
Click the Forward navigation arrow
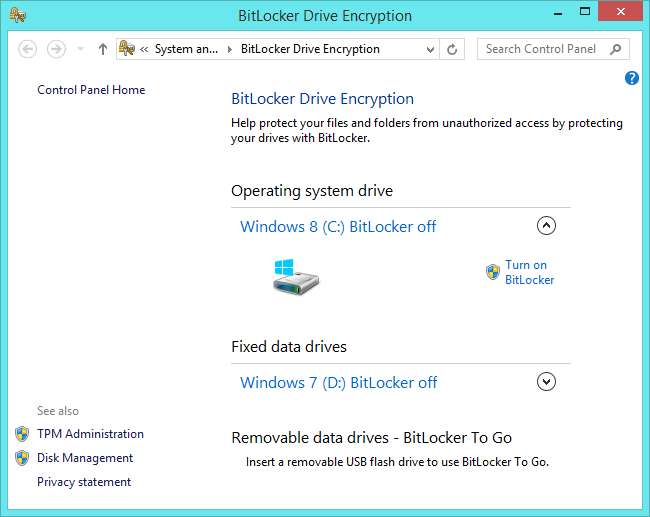(x=56, y=49)
